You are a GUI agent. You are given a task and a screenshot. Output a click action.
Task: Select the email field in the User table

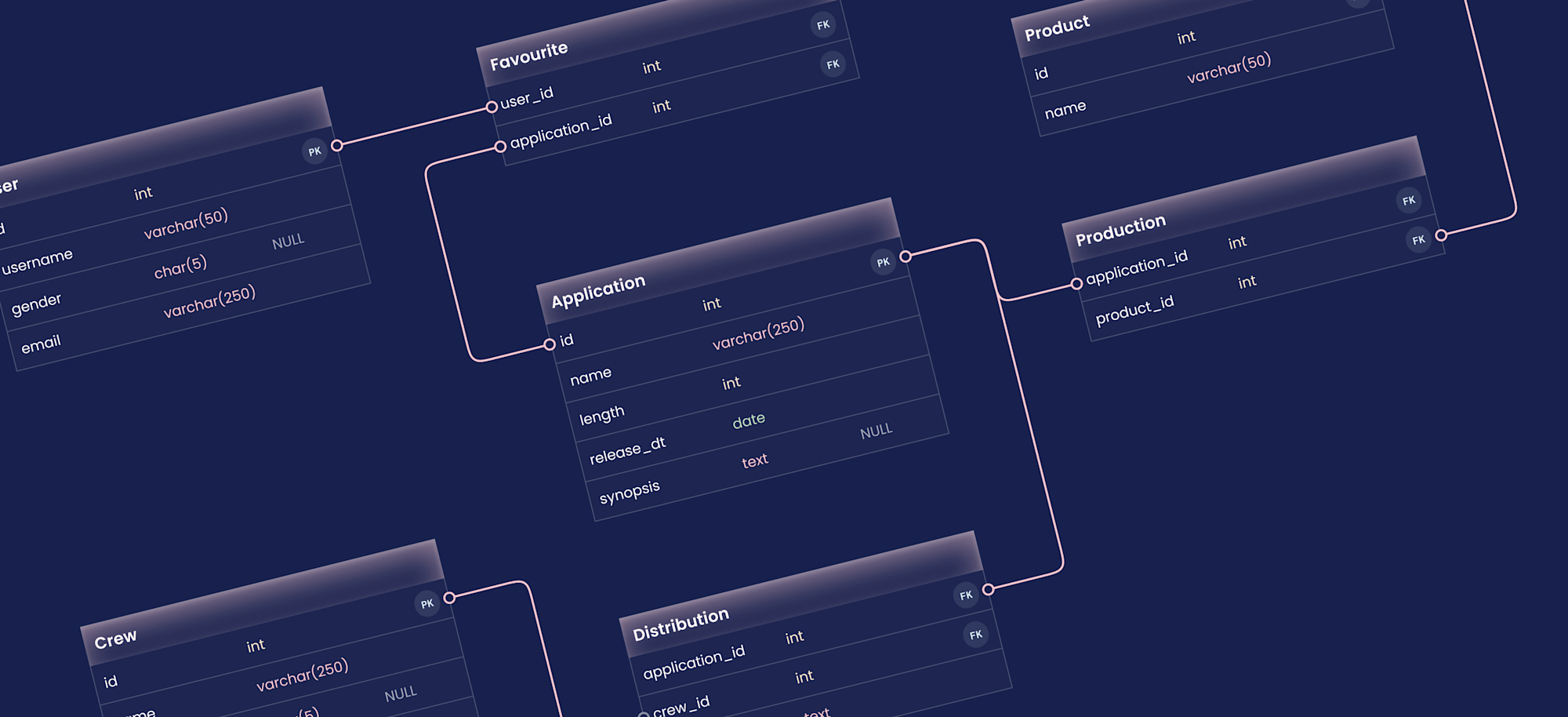pyautogui.click(x=41, y=343)
